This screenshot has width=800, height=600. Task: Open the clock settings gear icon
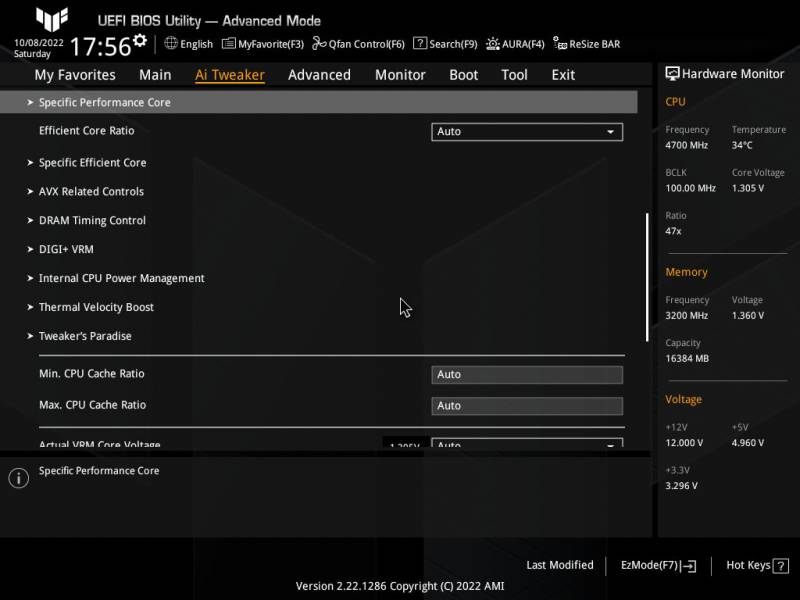click(139, 40)
